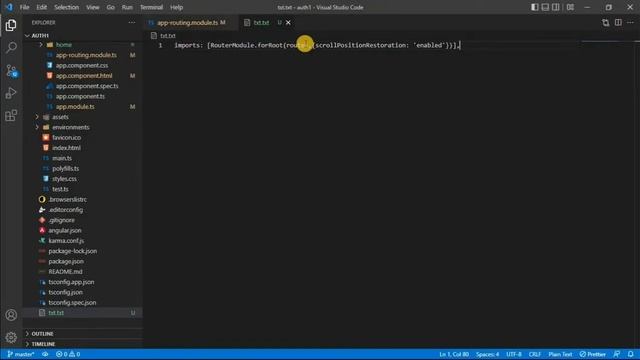Open app.component.html file
Screen dimensions: 640x360
[84, 76]
